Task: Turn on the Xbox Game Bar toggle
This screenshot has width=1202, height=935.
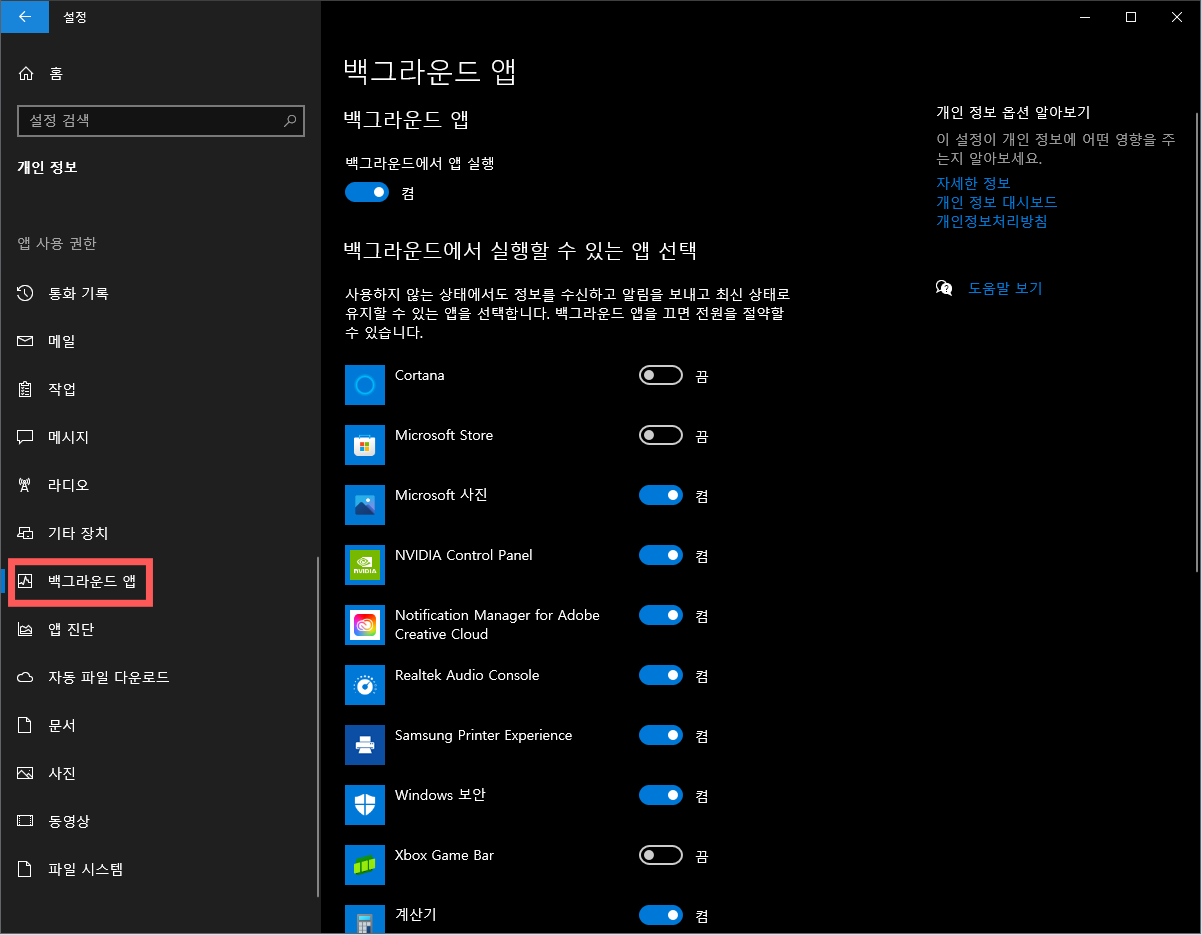Action: 661,855
